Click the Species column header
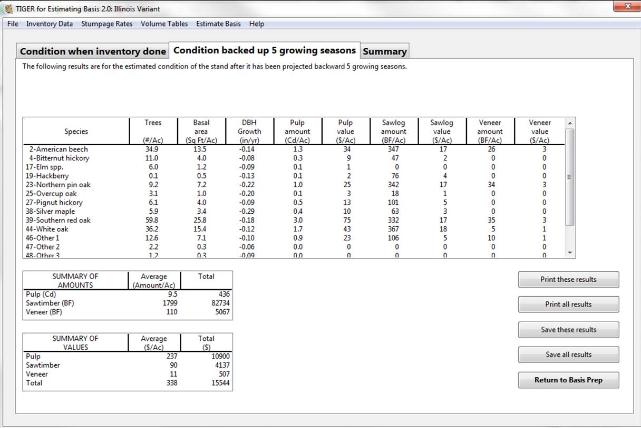The image size is (641, 428). coord(75,131)
